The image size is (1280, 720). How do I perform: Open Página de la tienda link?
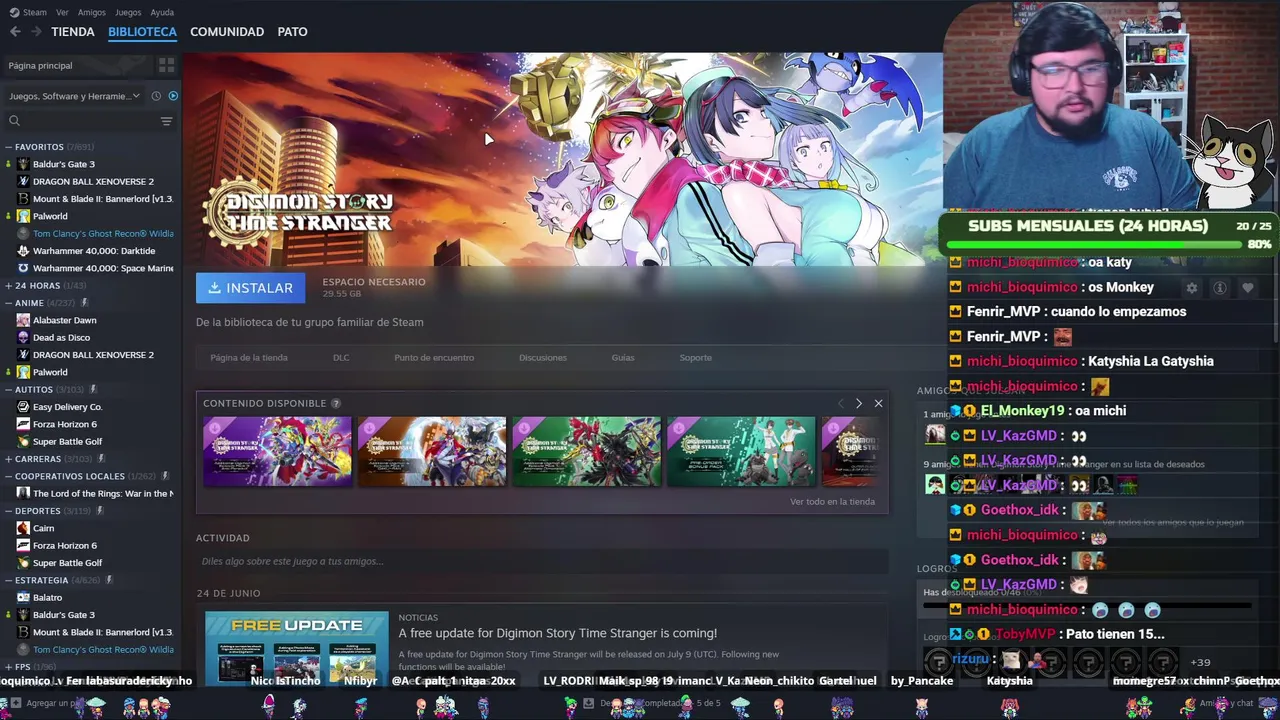(249, 358)
